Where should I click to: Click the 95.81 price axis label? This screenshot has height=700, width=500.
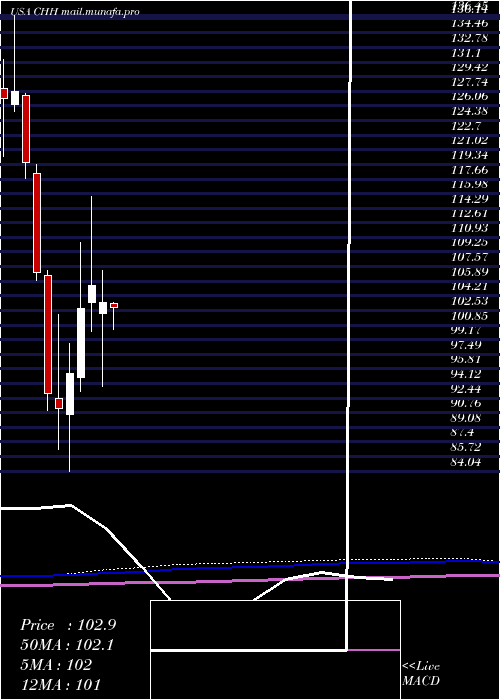[466, 359]
